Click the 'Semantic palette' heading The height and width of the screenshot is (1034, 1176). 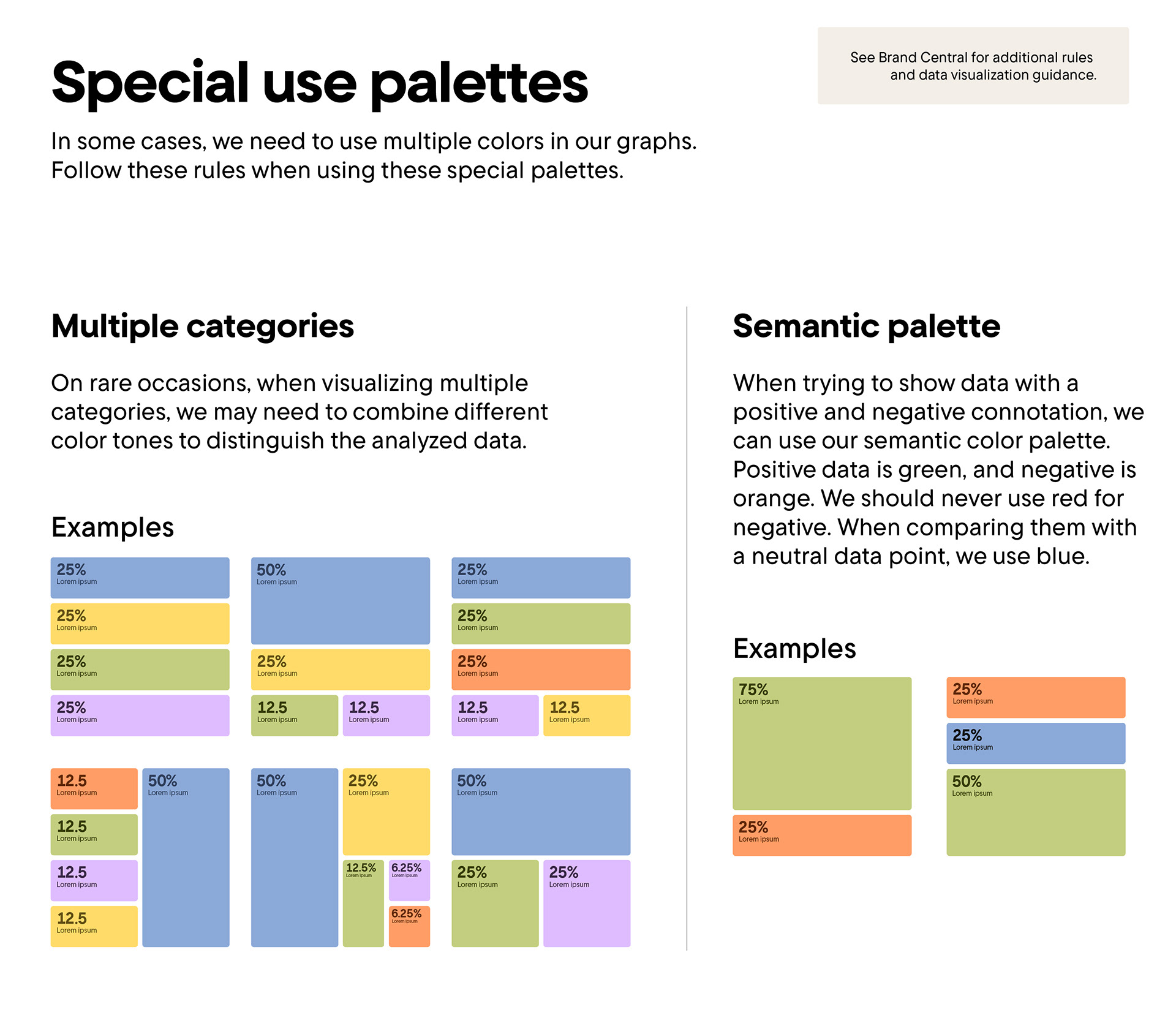[x=866, y=326]
